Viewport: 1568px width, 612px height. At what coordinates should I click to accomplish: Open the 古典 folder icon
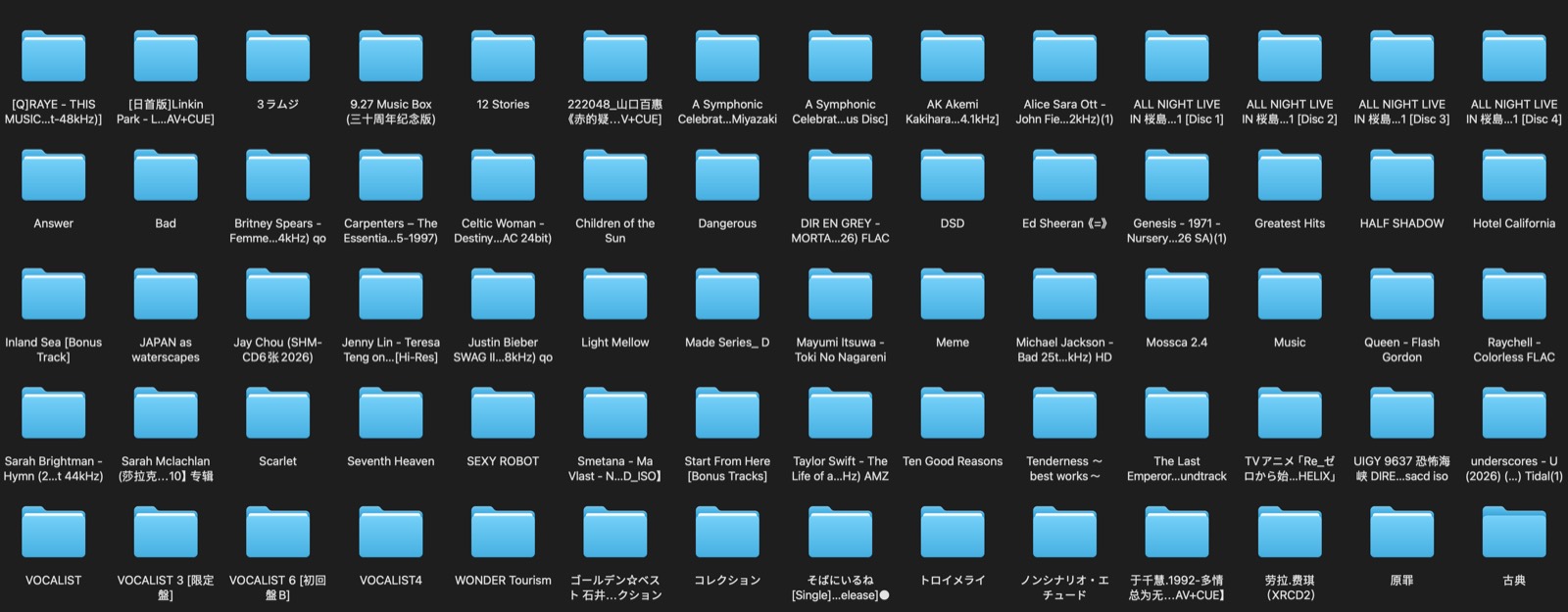1514,532
